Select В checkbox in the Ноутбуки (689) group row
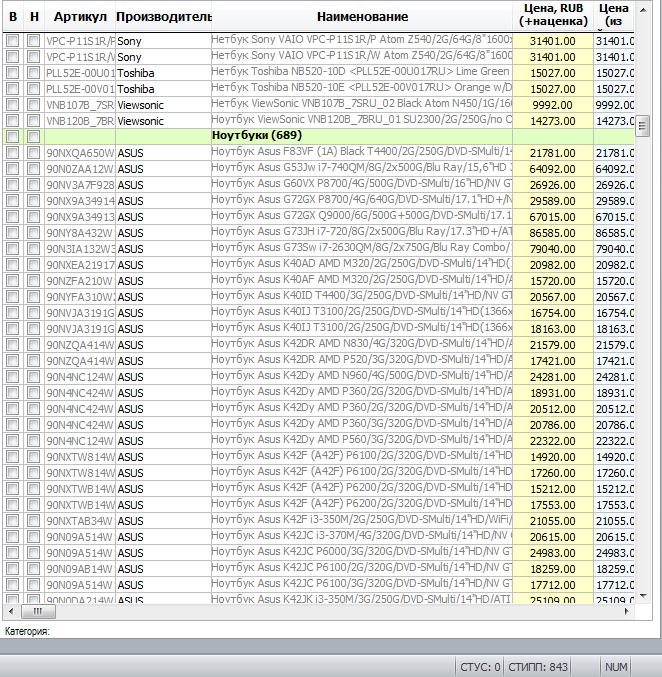 (x=13, y=136)
